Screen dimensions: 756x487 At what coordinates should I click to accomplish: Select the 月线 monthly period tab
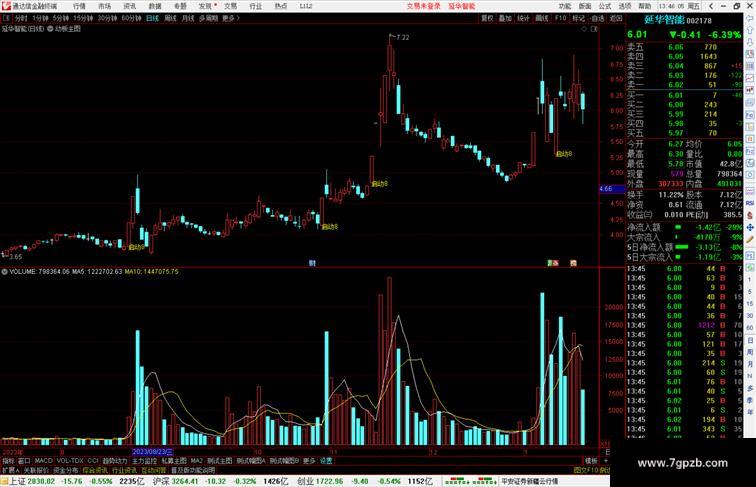188,18
